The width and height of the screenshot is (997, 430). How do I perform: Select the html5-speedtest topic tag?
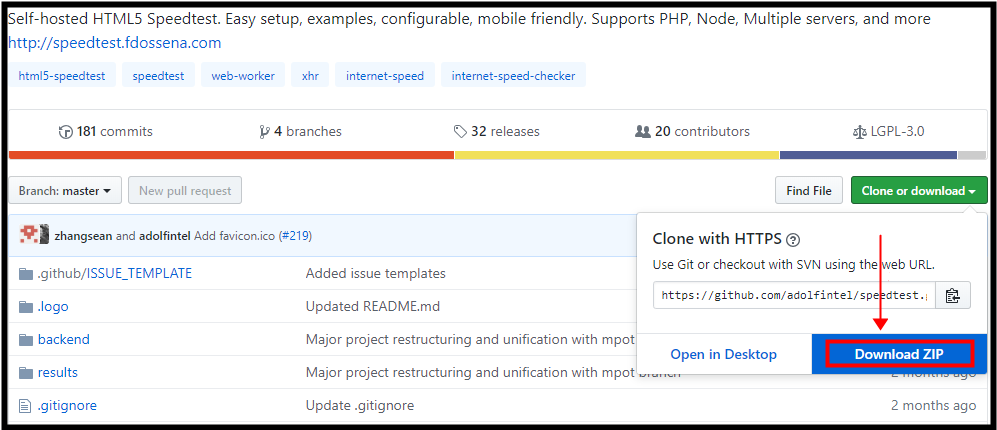(62, 75)
